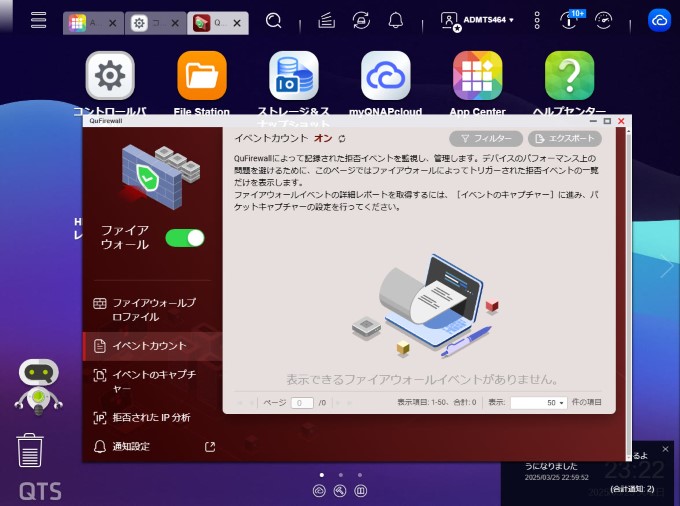680x506 pixels.
Task: Open background tasks icon in top bar
Action: tap(326, 20)
